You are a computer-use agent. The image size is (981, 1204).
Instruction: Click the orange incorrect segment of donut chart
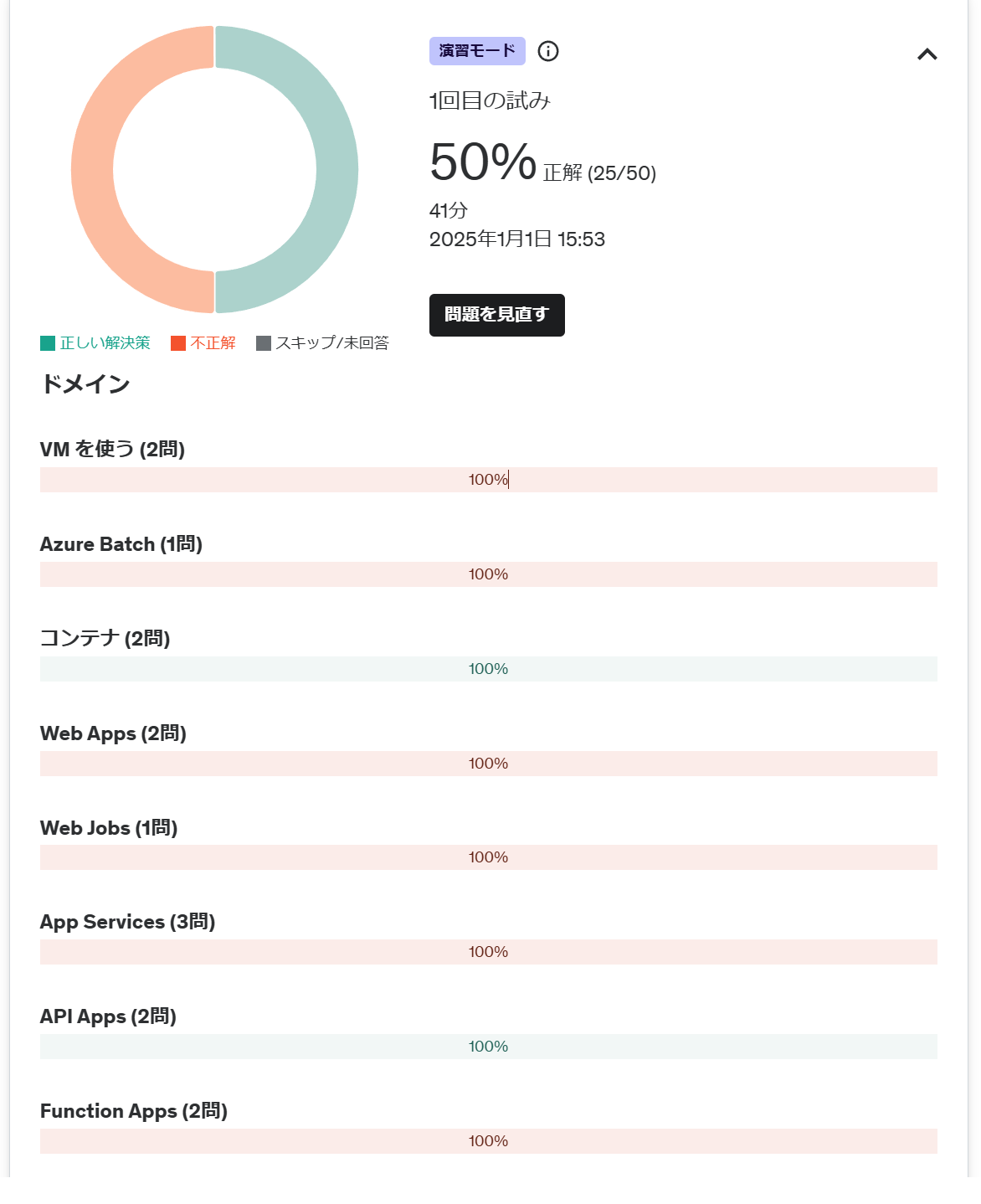[92, 169]
